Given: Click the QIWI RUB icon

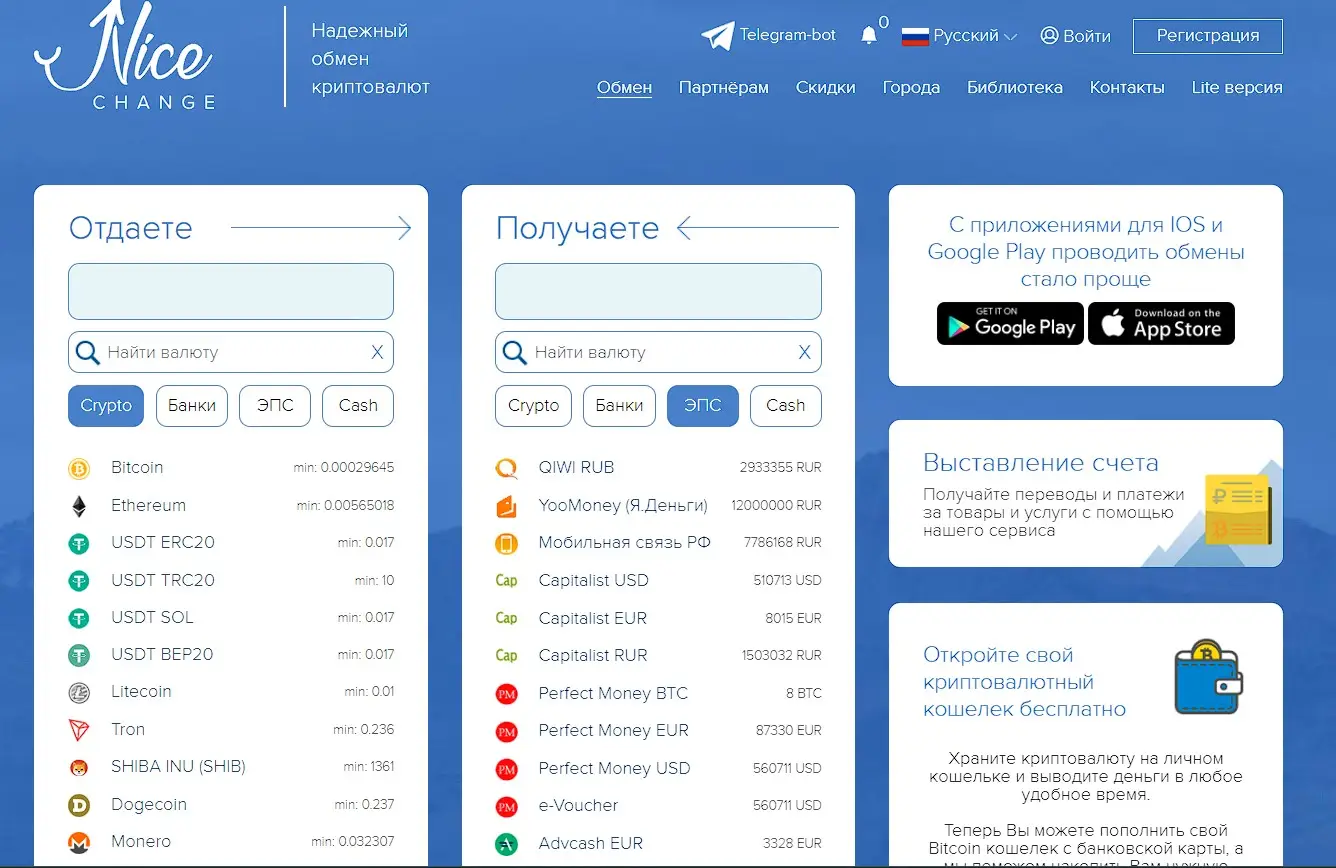Looking at the screenshot, I should coord(507,468).
